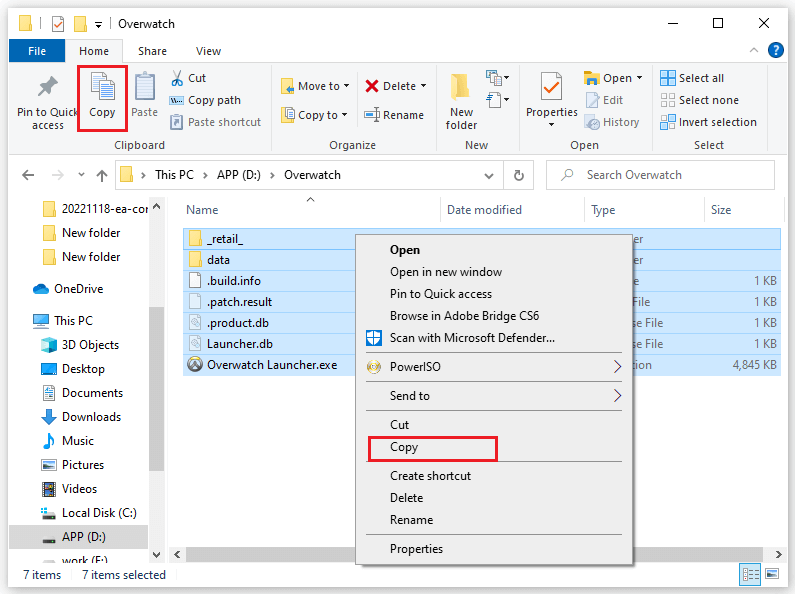Click the Forward navigation arrow
This screenshot has width=795, height=594.
click(x=58, y=175)
